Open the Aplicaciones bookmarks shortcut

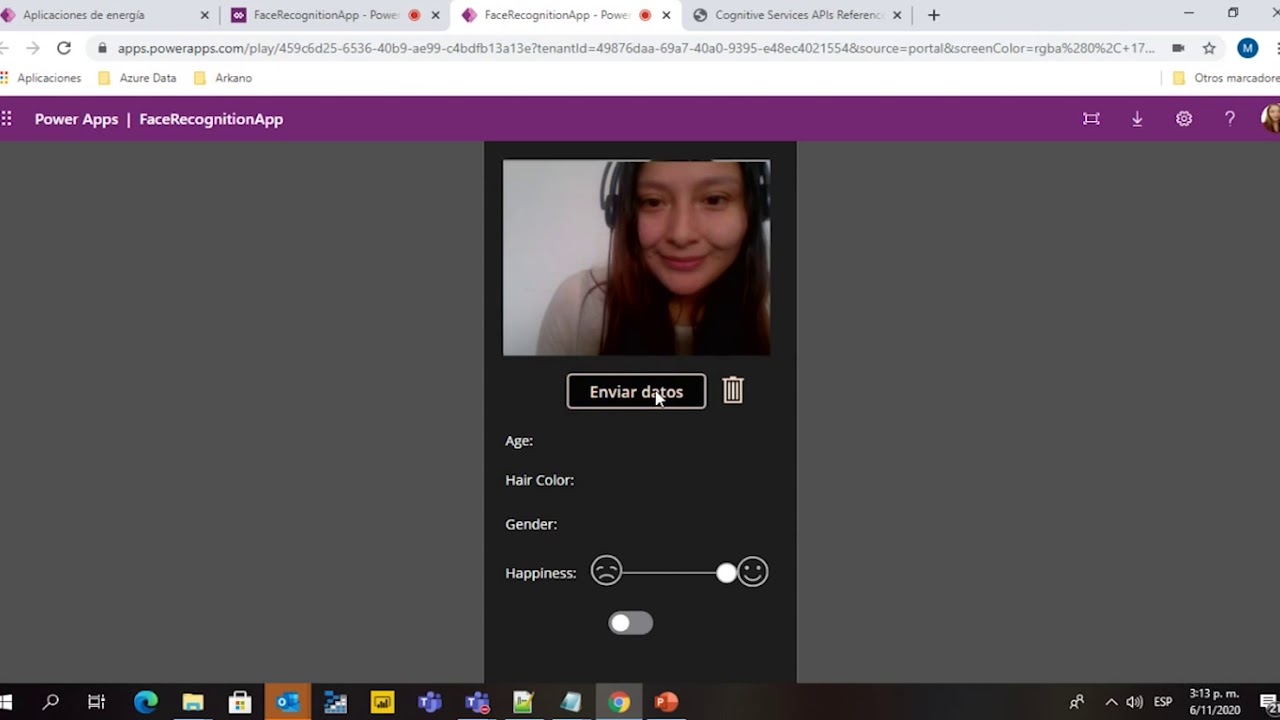(x=41, y=78)
